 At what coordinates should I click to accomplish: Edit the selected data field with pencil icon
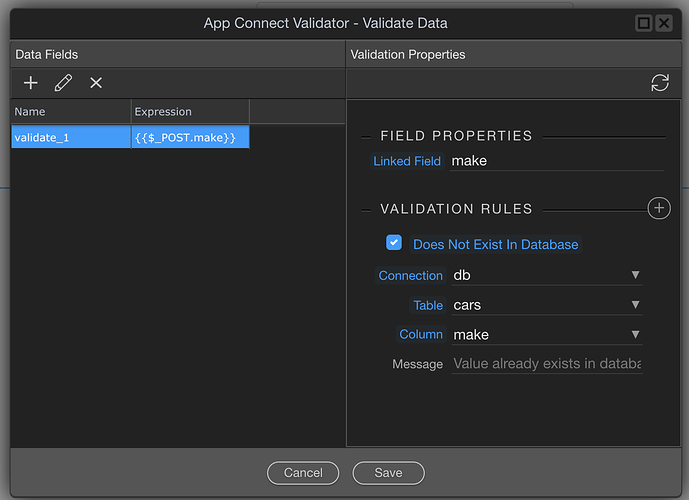pyautogui.click(x=63, y=83)
